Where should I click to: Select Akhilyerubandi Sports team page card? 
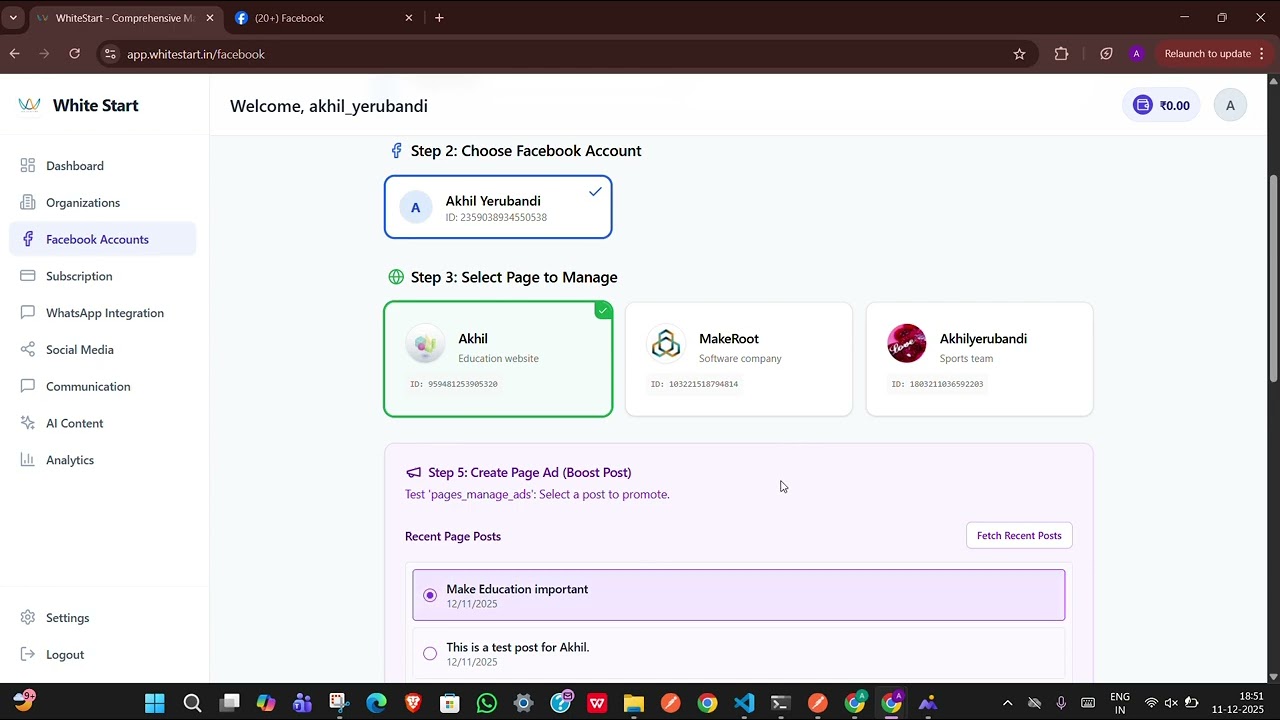point(980,359)
